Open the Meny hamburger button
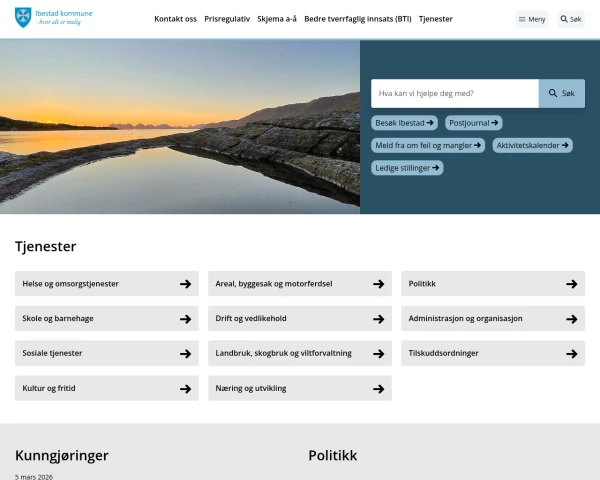The image size is (600, 480). [532, 19]
